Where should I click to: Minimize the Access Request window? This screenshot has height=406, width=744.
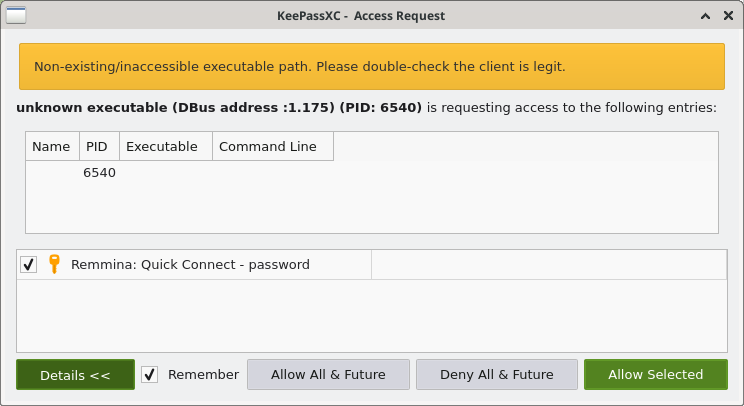(705, 16)
